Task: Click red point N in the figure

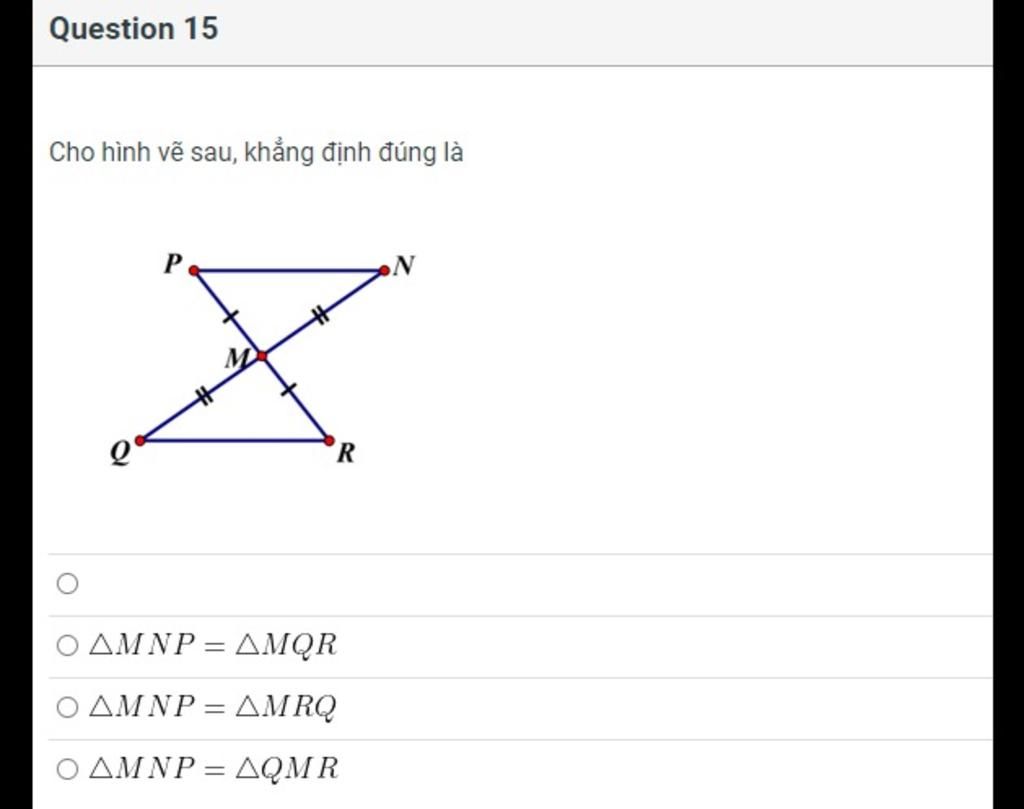Action: click(384, 270)
